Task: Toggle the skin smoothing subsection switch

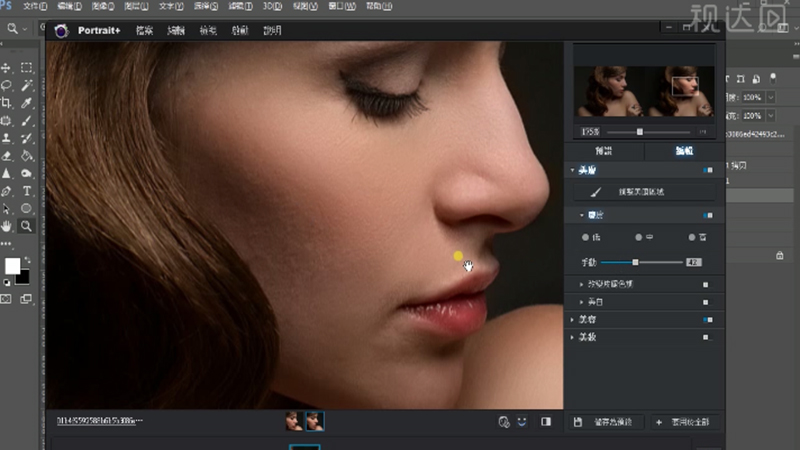Action: [x=708, y=215]
